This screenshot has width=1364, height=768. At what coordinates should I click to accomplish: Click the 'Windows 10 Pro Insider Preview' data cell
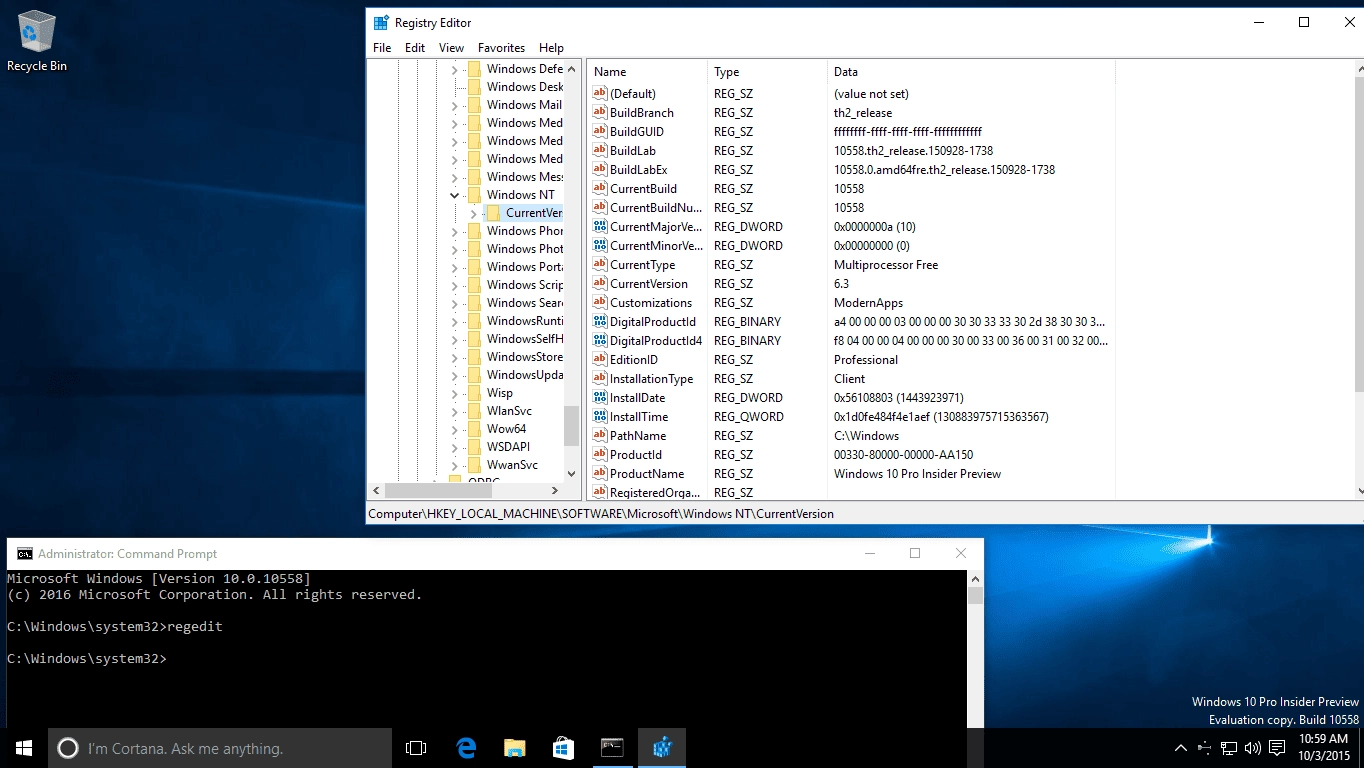click(917, 474)
